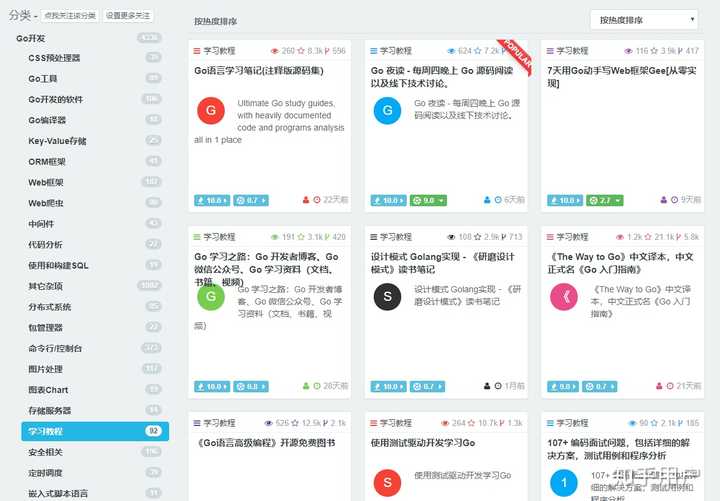Click the POPULAR ribbon on the Go 夜读 card
Image resolution: width=720 pixels, height=501 pixels.
(x=515, y=56)
